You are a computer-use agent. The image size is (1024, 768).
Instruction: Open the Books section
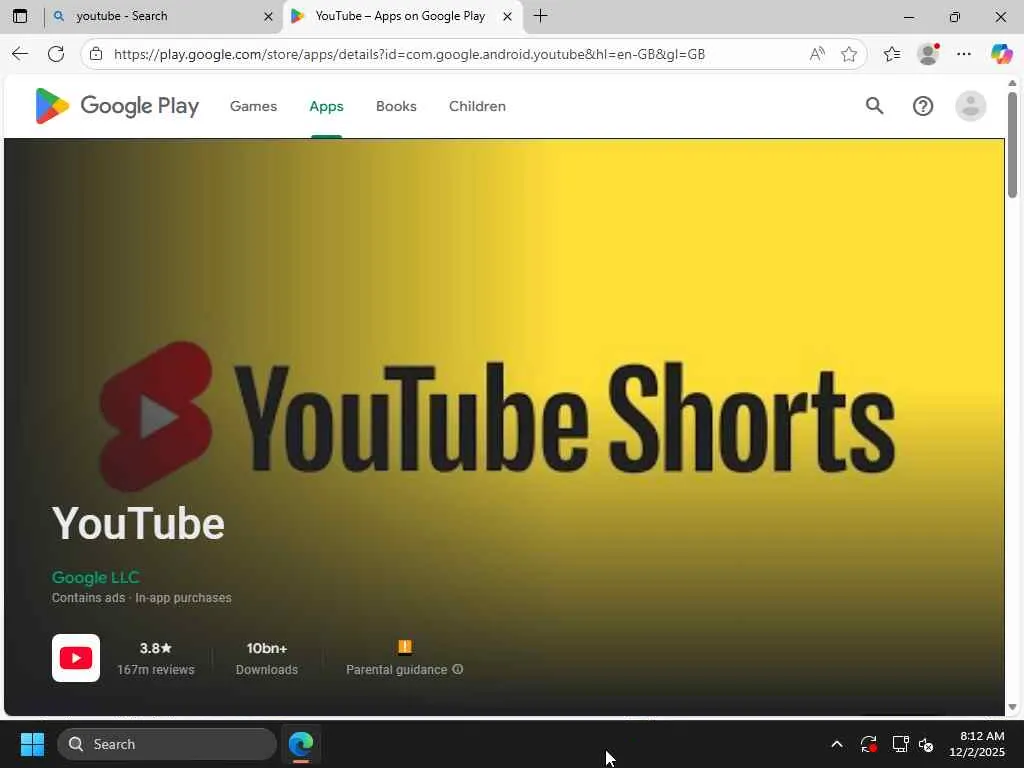[x=396, y=106]
